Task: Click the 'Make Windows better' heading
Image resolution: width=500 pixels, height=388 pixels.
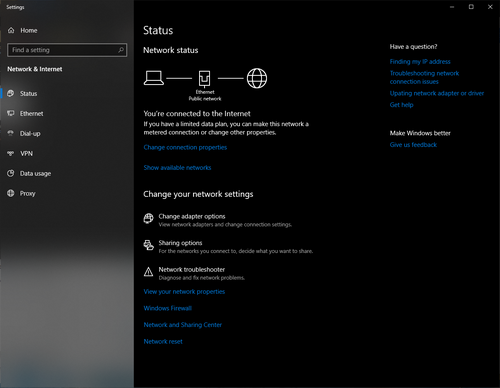Action: [420, 133]
